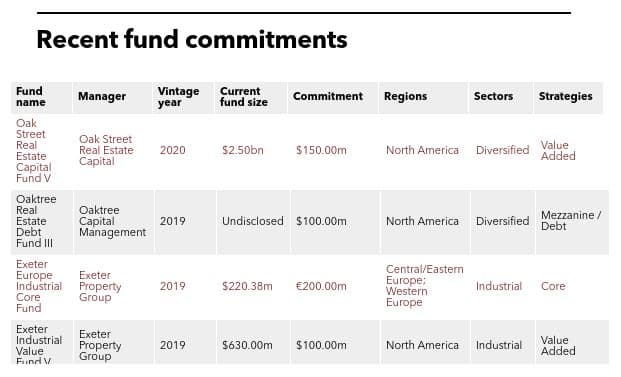The width and height of the screenshot is (621, 377).
Task: Sort by the Fund name column header
Action: (30, 97)
